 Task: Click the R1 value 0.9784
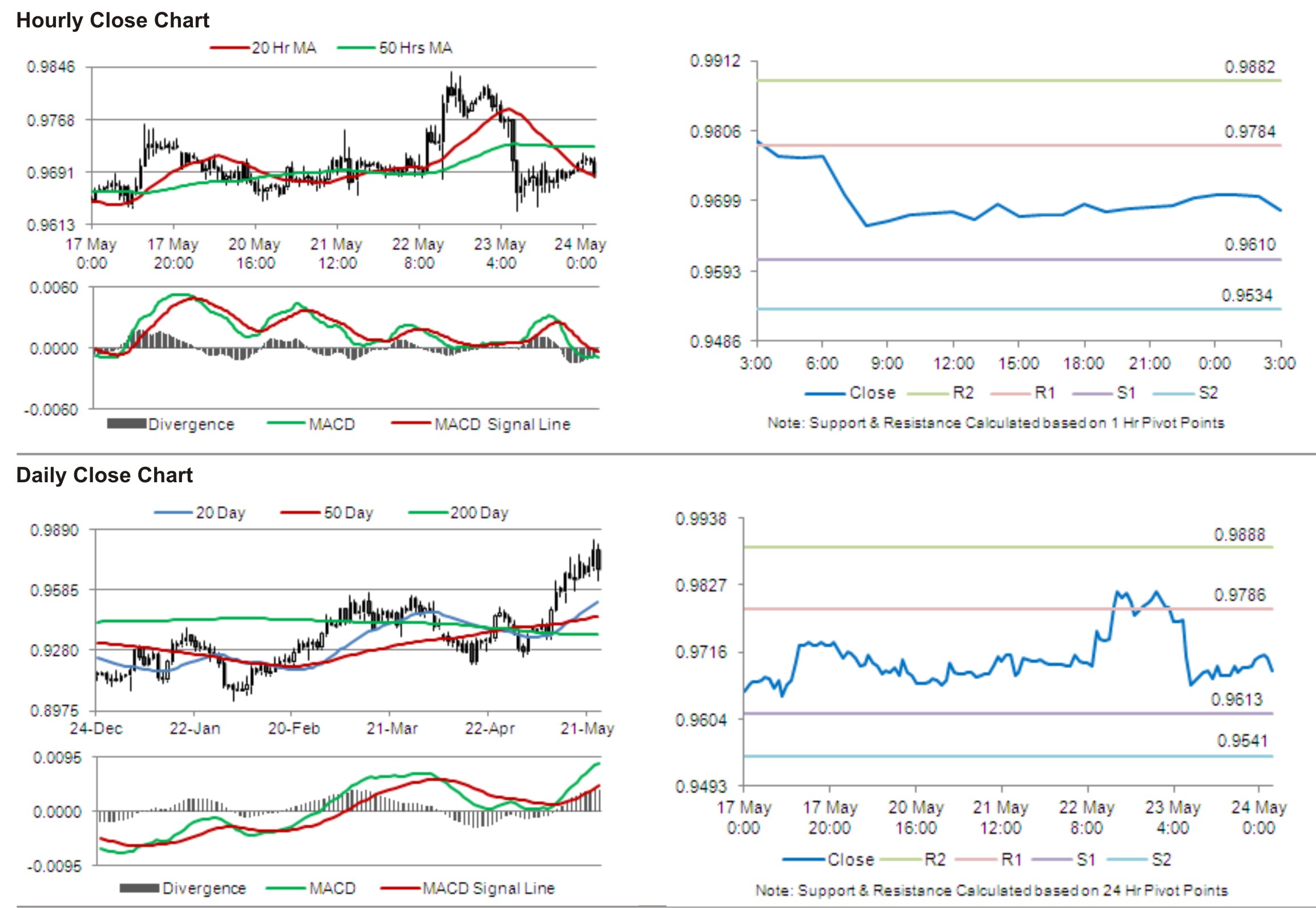(x=1249, y=132)
